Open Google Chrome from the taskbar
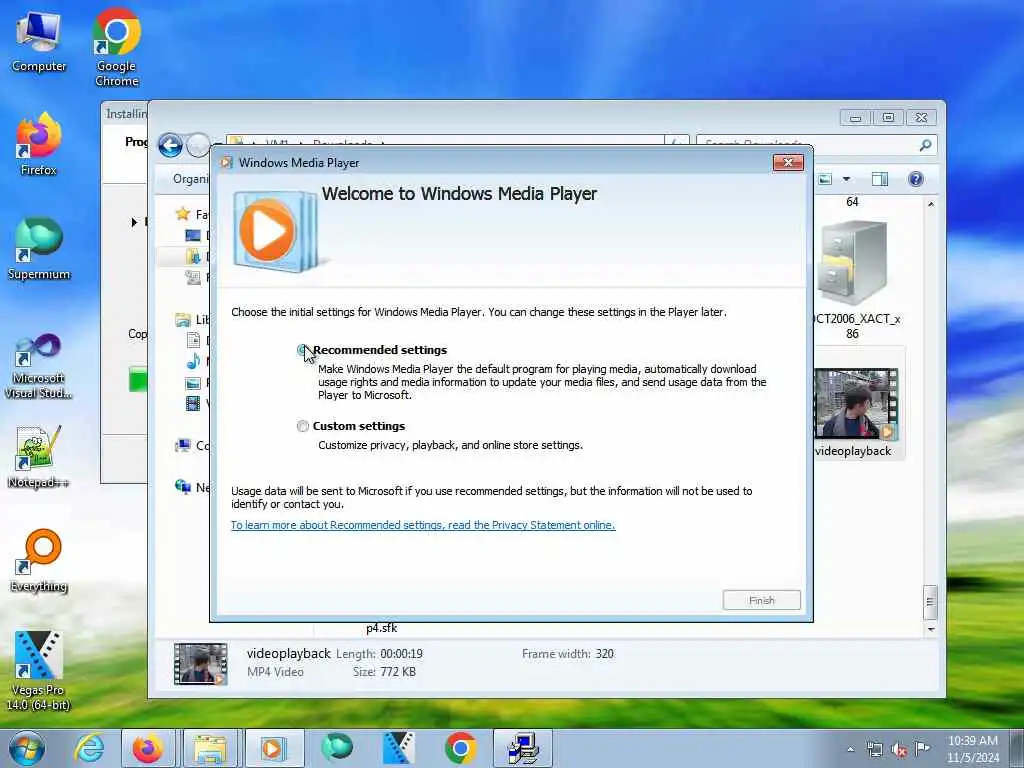1024x768 pixels. (460, 748)
